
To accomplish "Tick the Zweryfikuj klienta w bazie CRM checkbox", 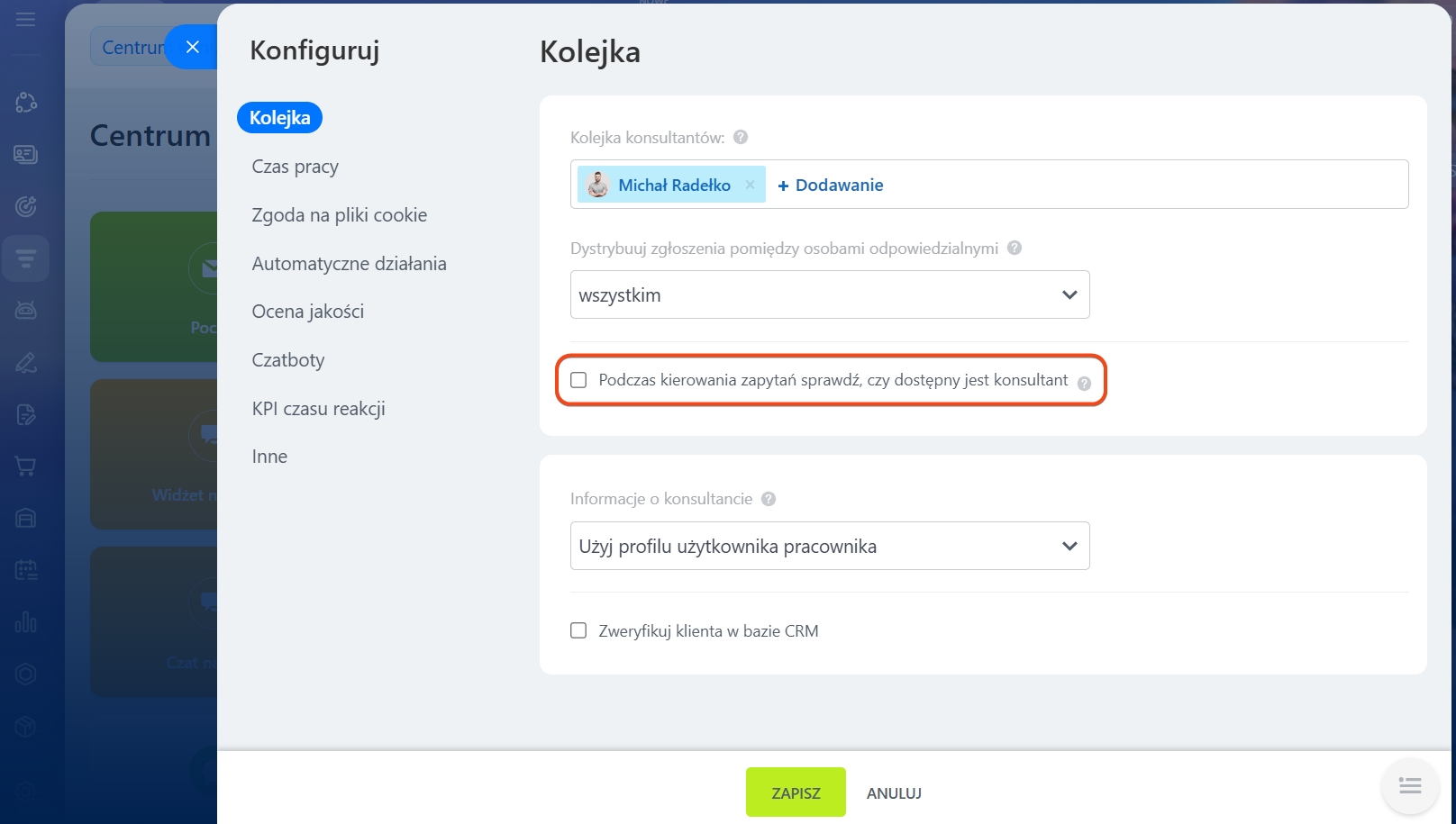I will point(578,631).
